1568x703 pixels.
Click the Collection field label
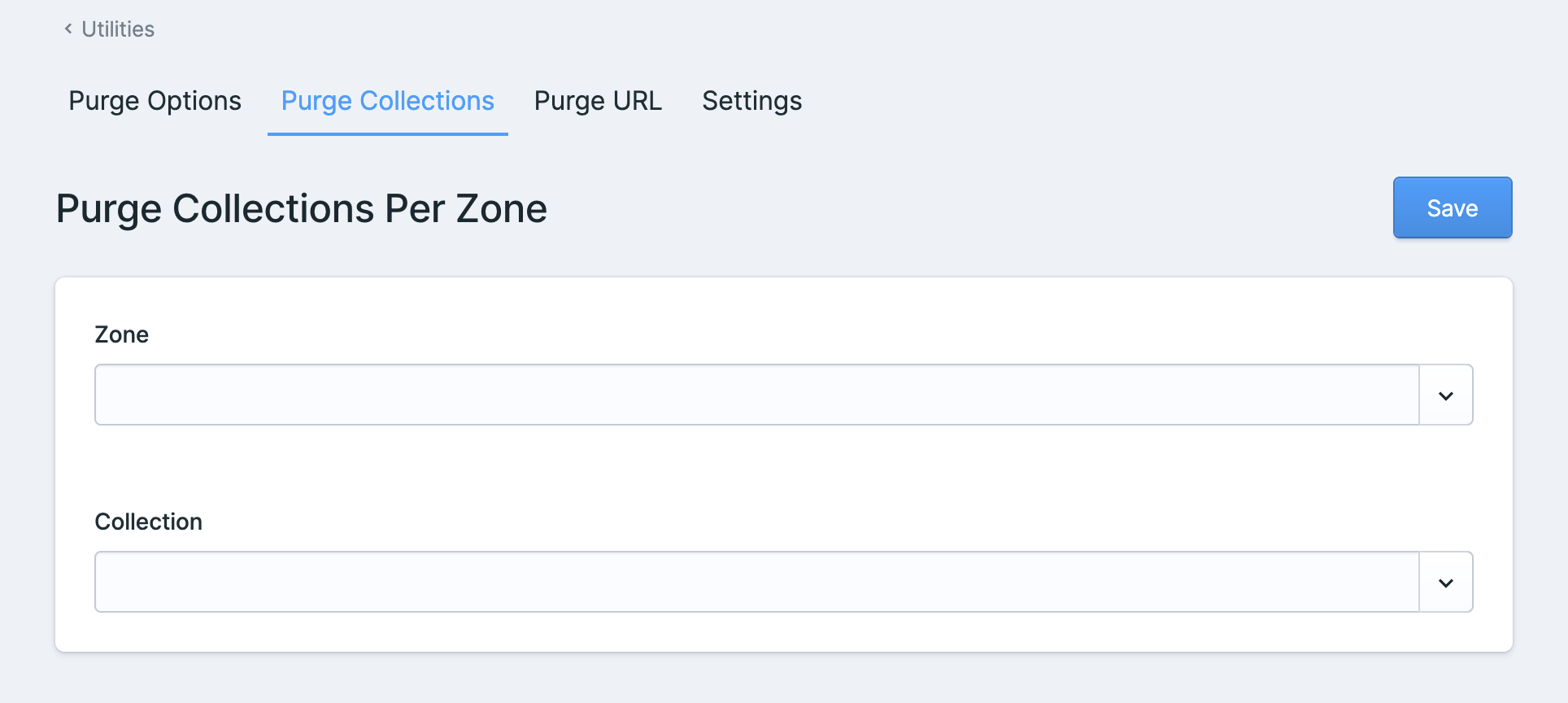click(x=148, y=522)
